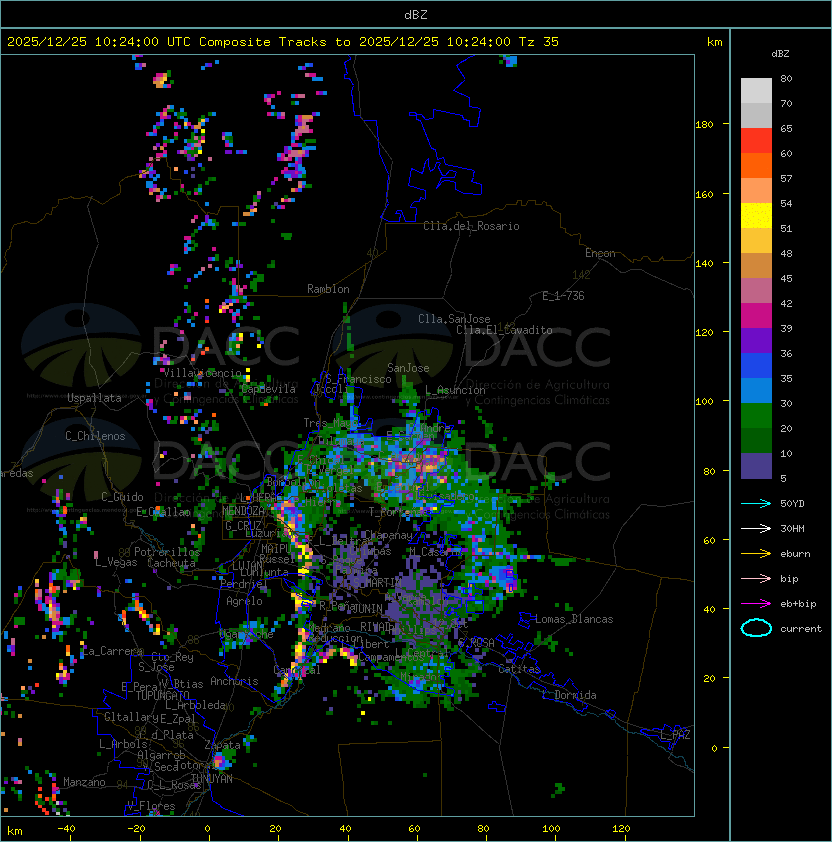Click the 160 km tick on the vertical axis
This screenshot has width=832, height=842.
click(704, 194)
